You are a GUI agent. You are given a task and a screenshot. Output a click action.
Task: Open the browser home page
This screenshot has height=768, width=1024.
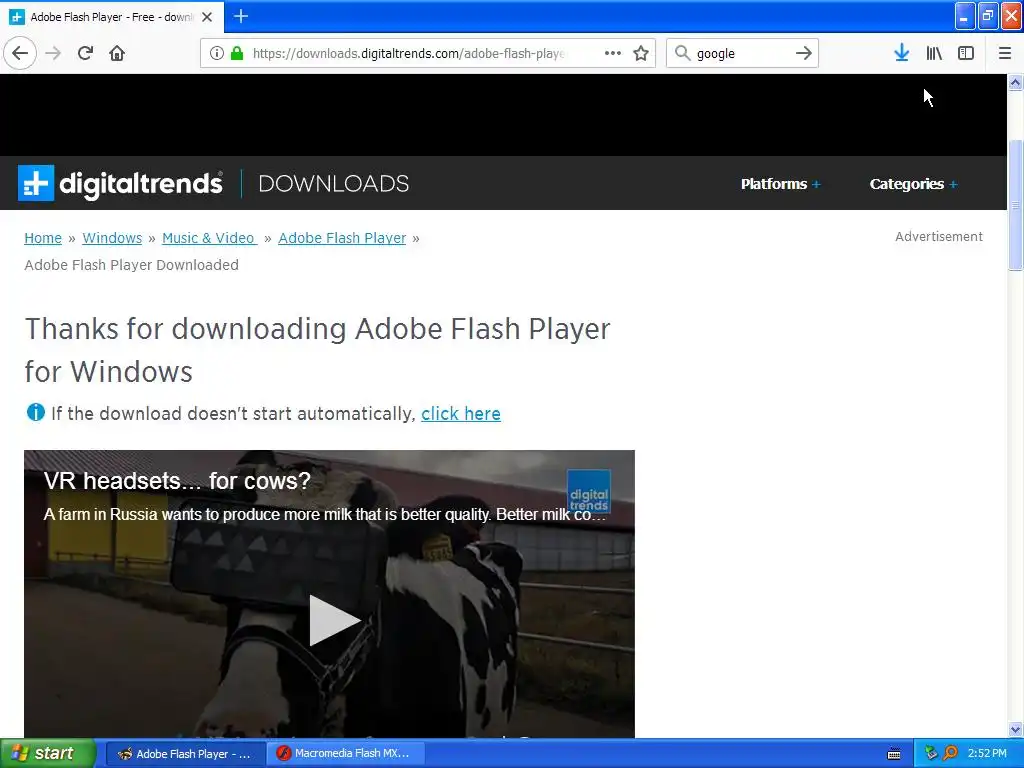point(117,53)
